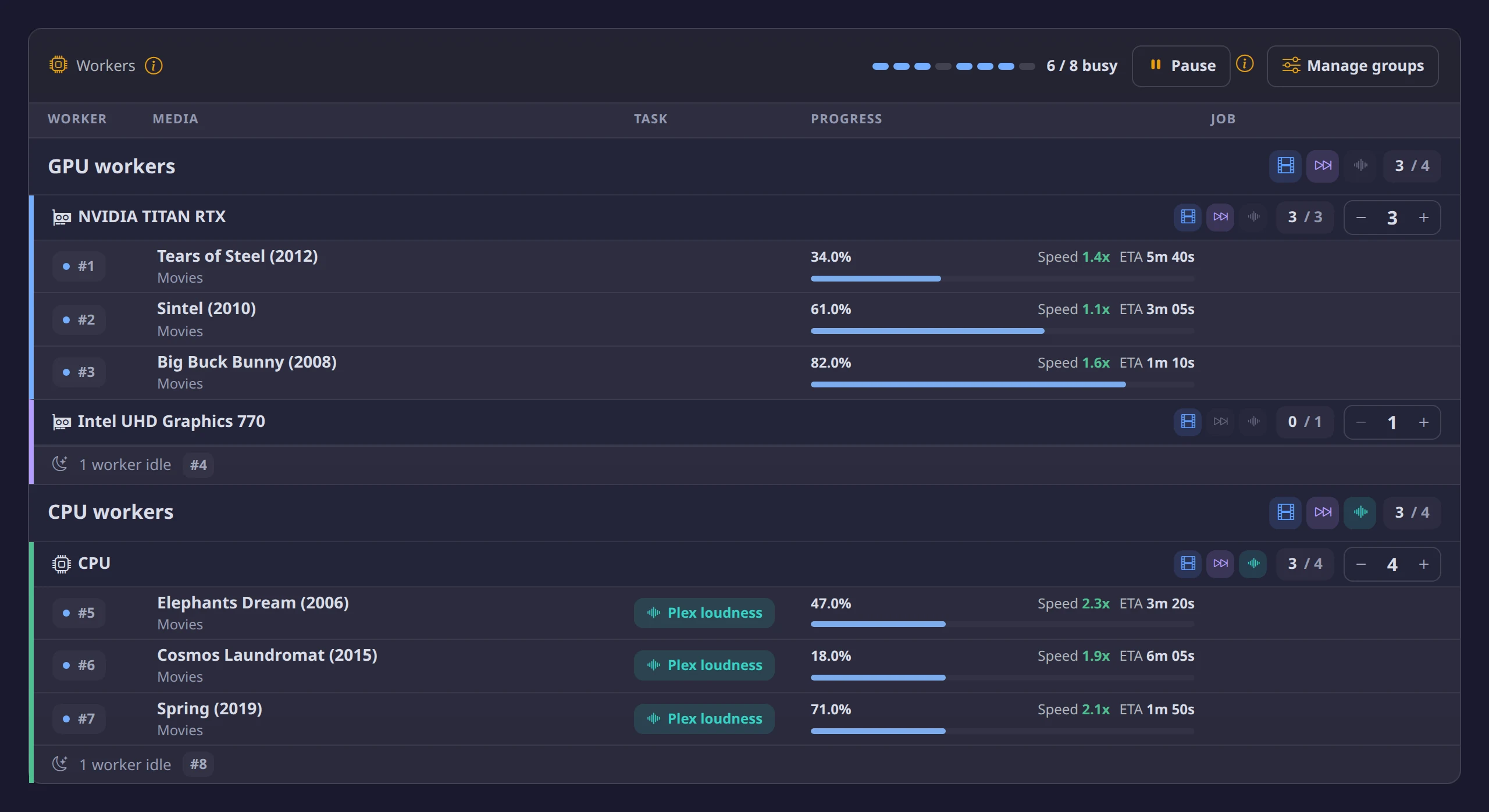
Task: Click the workers chip icon in header
Action: coord(58,65)
